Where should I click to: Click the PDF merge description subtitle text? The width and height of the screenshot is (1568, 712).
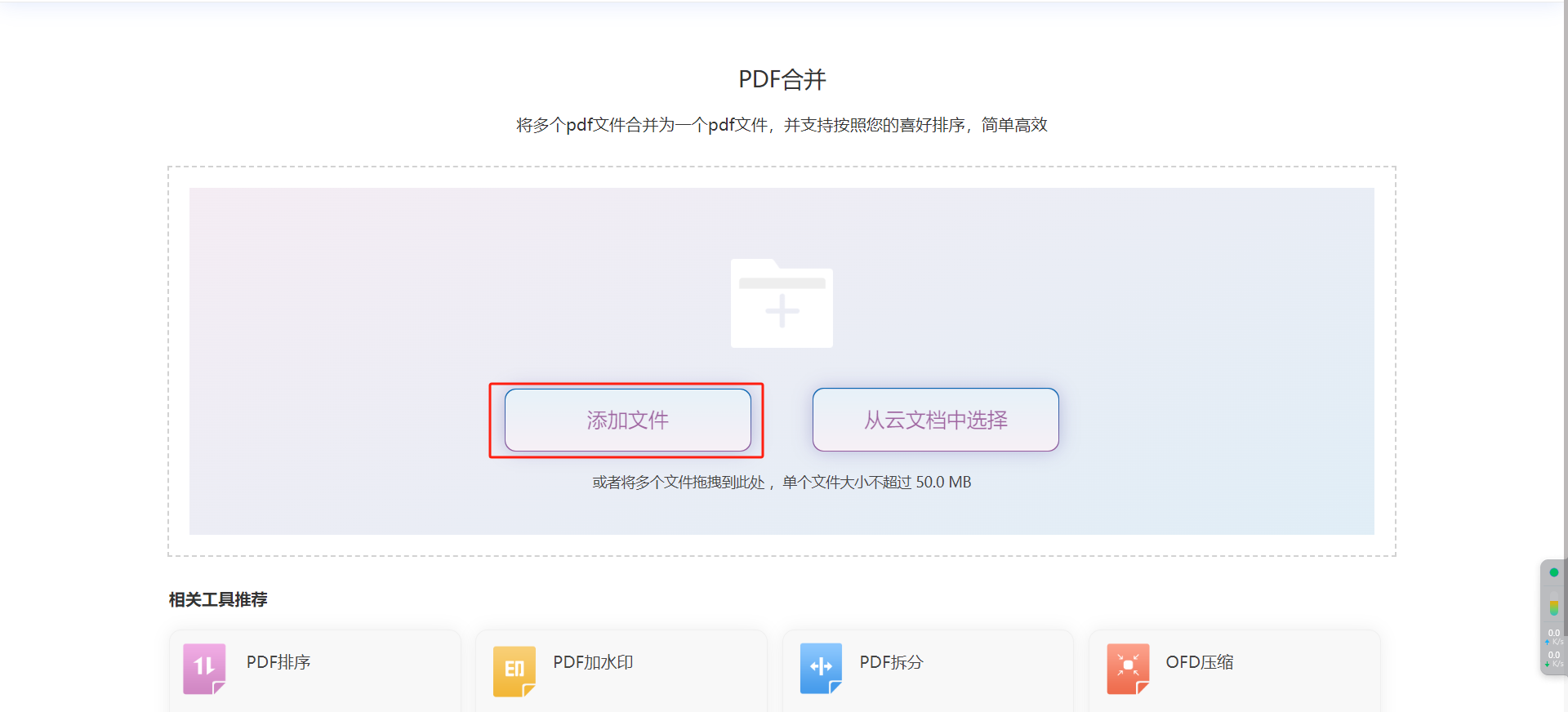click(782, 125)
